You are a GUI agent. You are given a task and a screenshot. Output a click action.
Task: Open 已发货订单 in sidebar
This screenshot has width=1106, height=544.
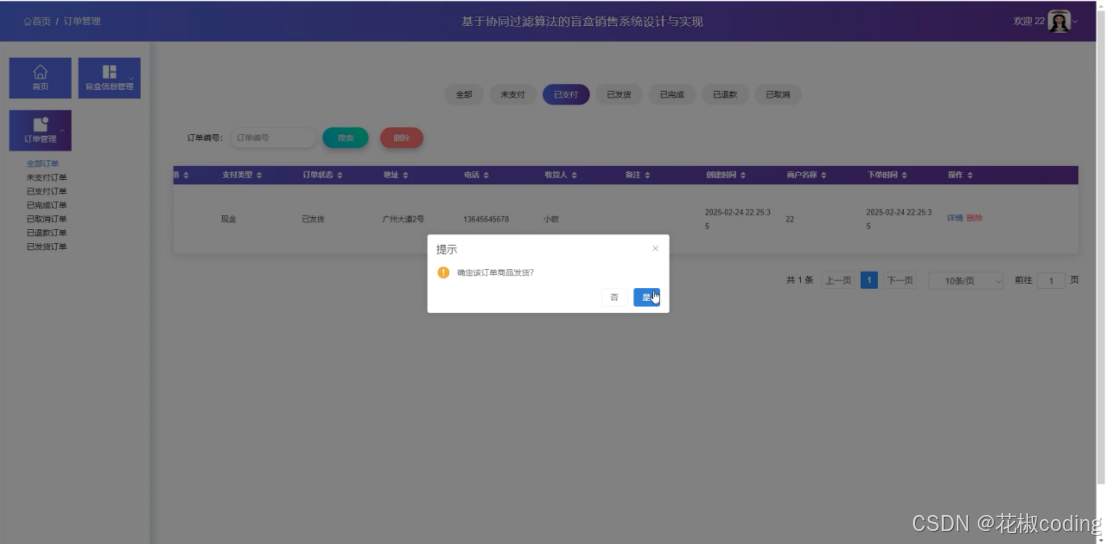pyautogui.click(x=47, y=246)
